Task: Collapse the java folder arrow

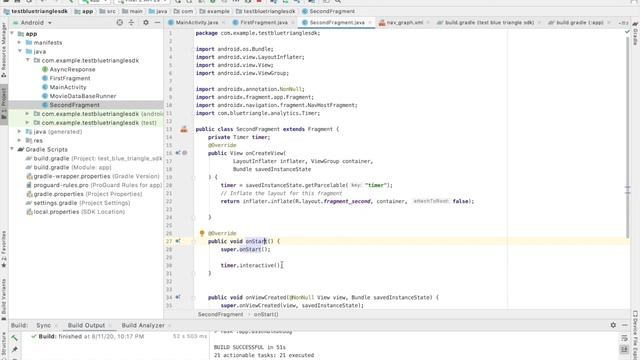Action: [19, 51]
